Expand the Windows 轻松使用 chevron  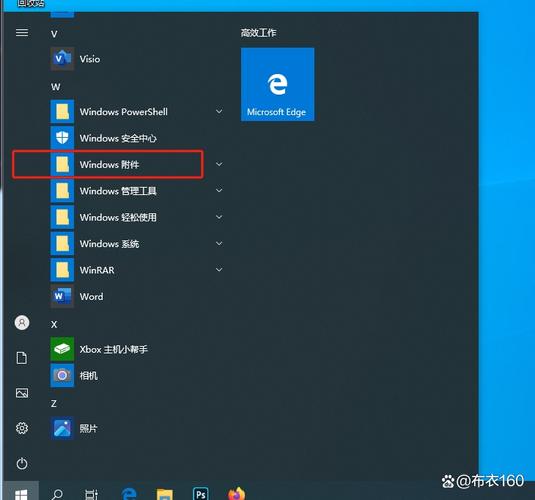click(x=219, y=217)
